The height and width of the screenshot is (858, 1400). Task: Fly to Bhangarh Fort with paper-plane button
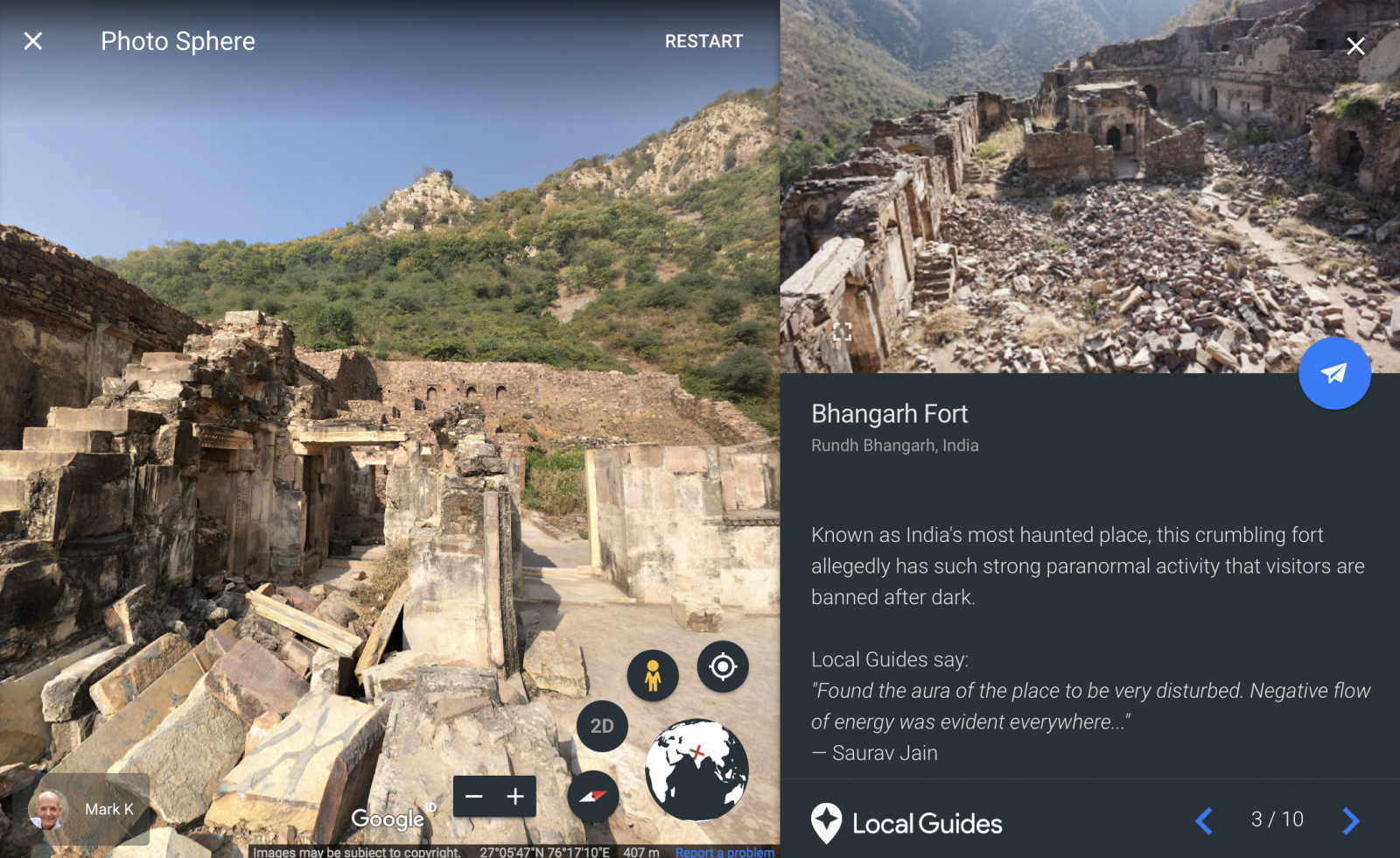tap(1334, 373)
